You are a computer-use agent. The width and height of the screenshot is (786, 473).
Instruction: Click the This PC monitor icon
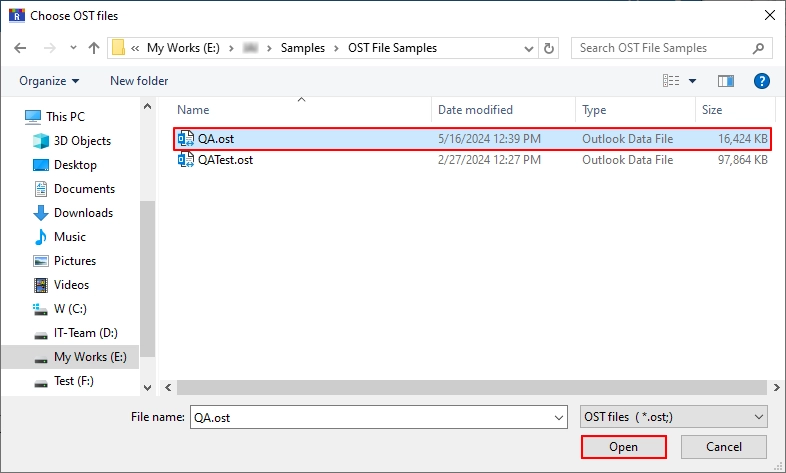(x=33, y=117)
